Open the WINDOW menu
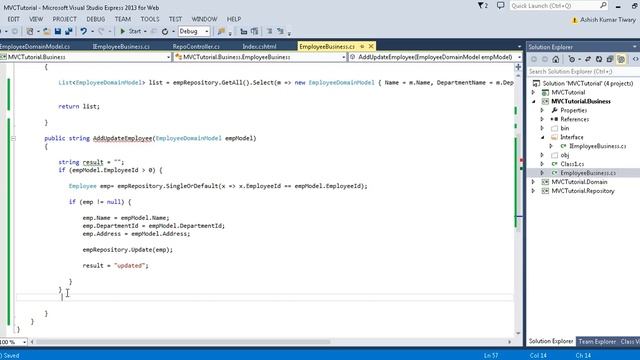This screenshot has height=360, width=640. point(204,19)
